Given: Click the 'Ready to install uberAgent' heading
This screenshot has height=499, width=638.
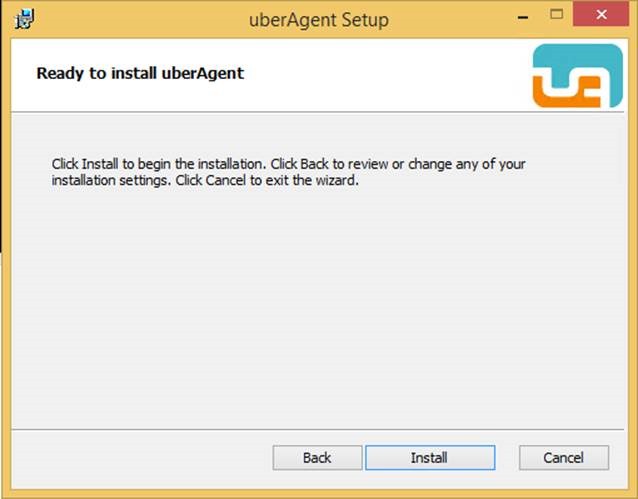Looking at the screenshot, I should pos(140,73).
